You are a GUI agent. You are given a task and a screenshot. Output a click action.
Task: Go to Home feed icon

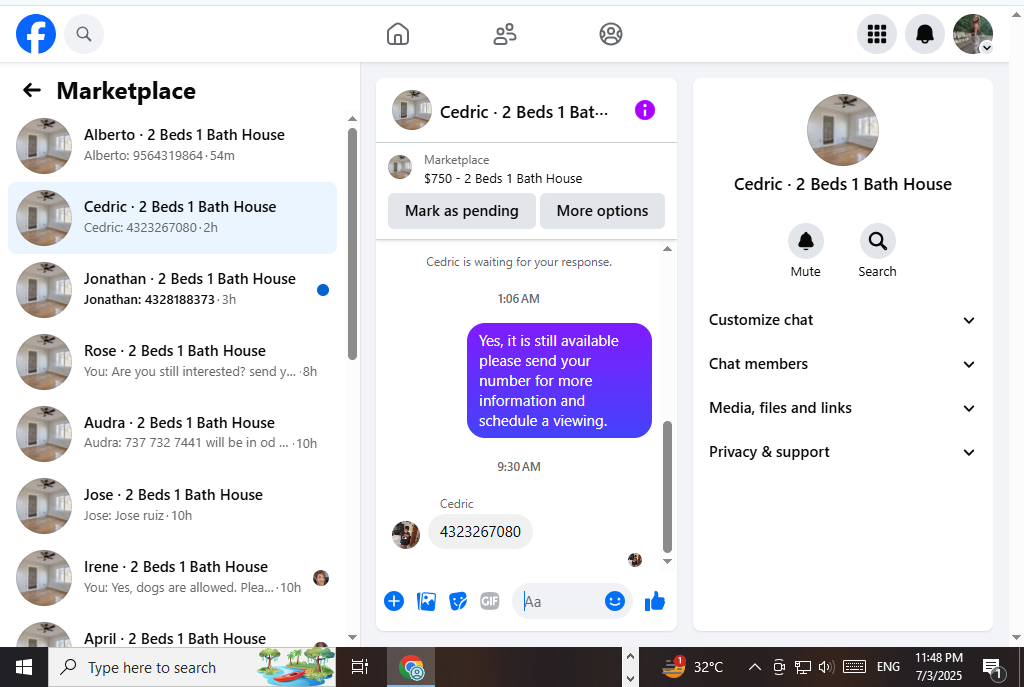398,34
